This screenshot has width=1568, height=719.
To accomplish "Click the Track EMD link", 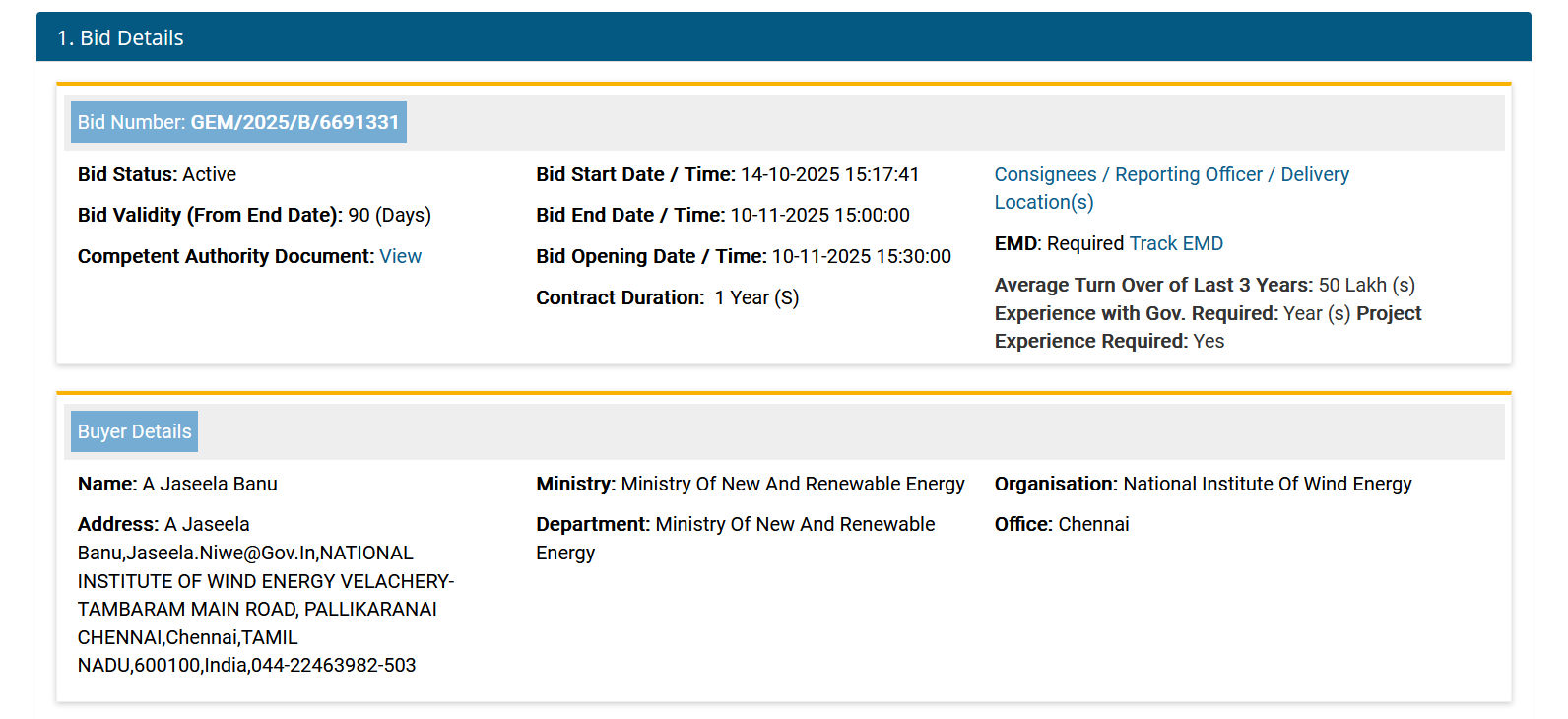I will click(1176, 243).
